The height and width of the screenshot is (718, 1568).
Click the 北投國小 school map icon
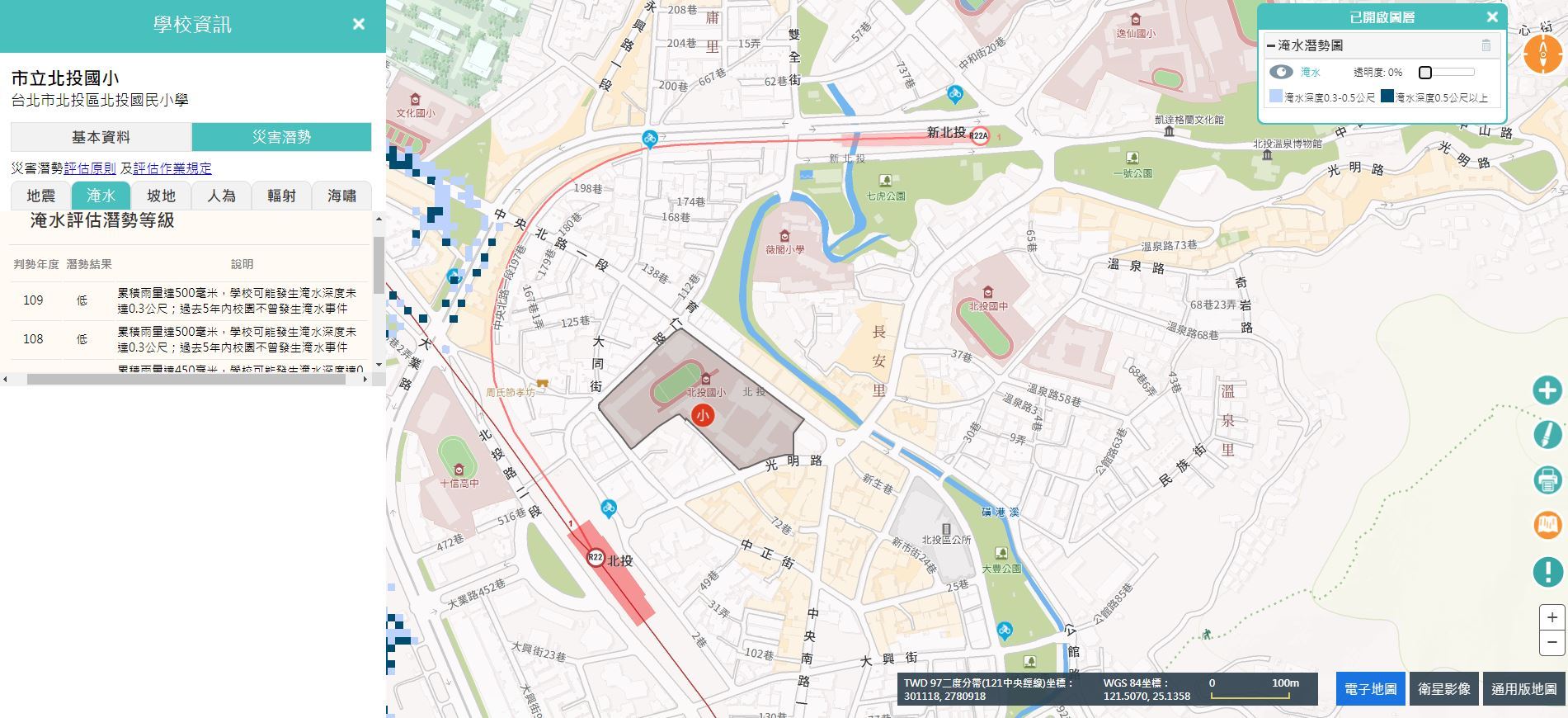[x=705, y=379]
